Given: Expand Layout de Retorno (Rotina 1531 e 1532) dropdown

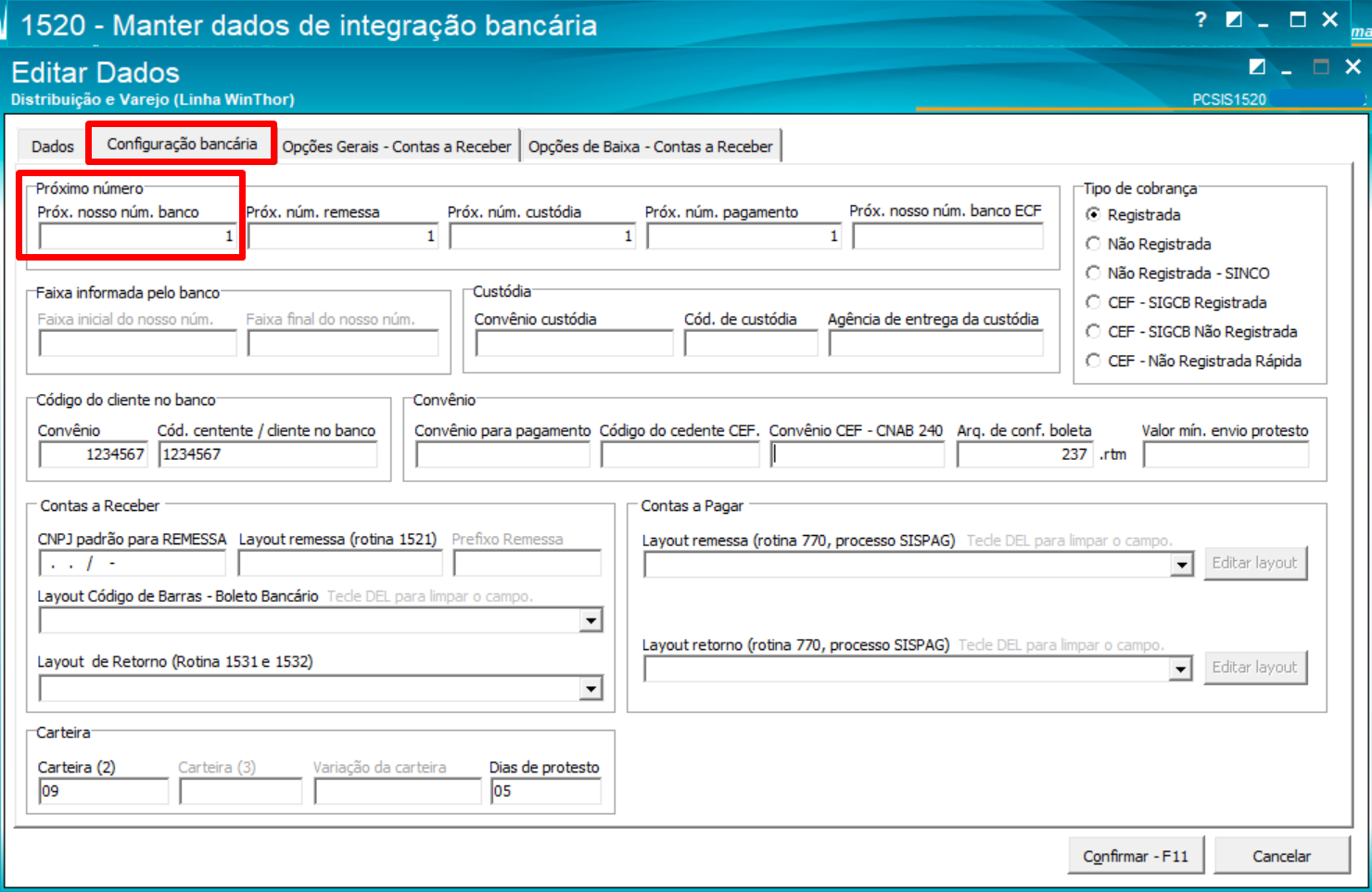Looking at the screenshot, I should [x=591, y=688].
